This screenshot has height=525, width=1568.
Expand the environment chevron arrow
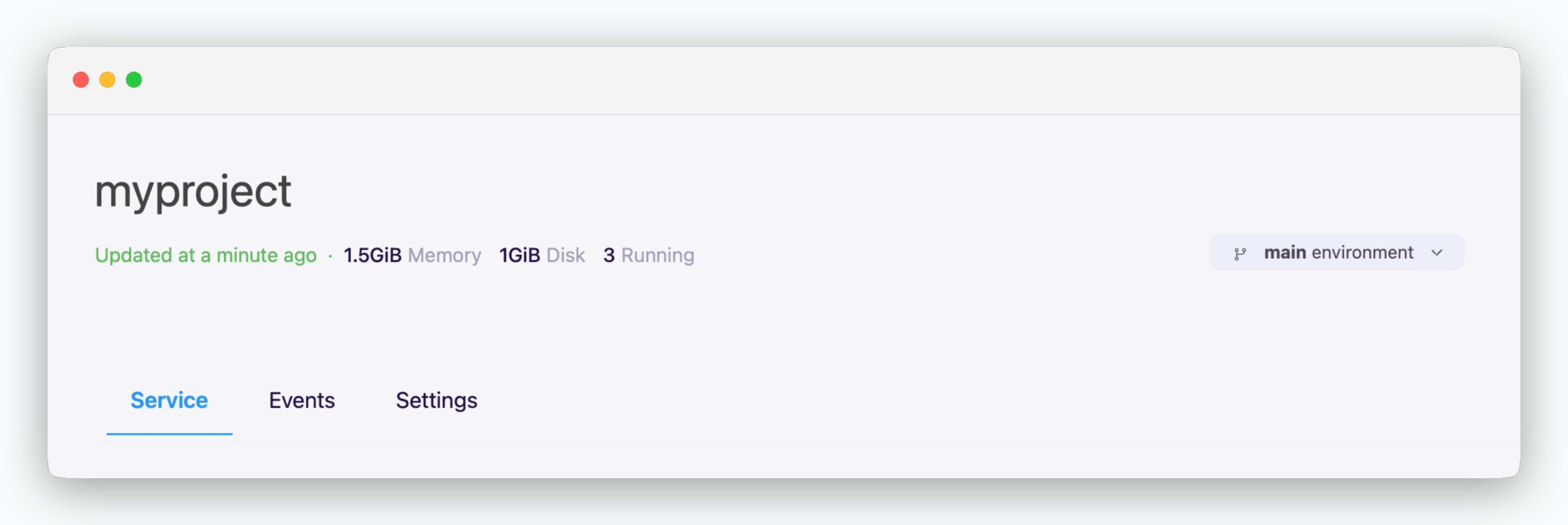(x=1437, y=253)
